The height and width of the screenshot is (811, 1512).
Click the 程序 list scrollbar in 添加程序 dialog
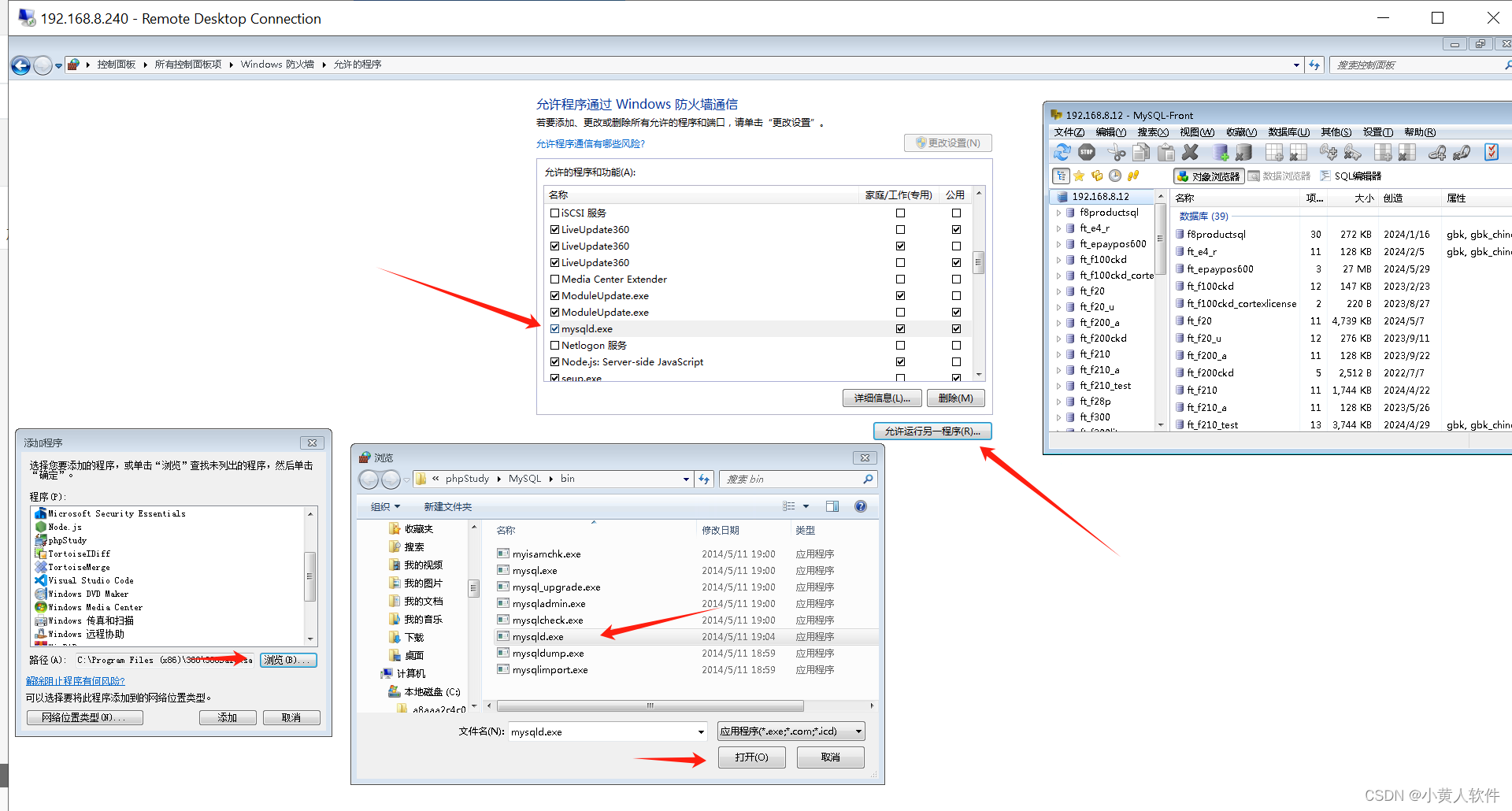(310, 576)
